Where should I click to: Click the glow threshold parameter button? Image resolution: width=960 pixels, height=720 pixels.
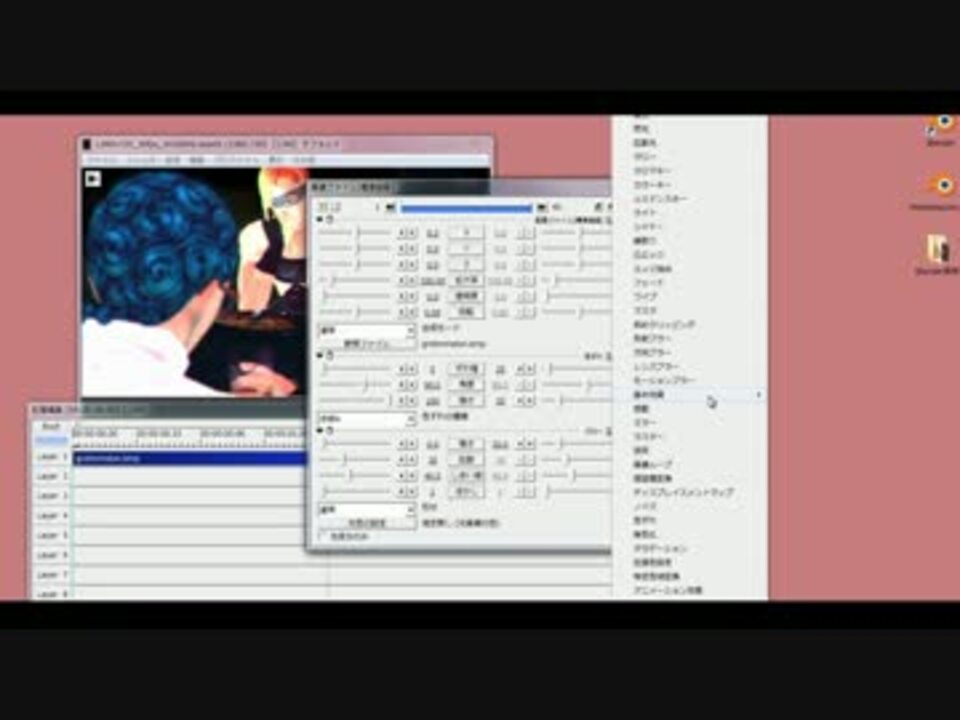click(466, 475)
